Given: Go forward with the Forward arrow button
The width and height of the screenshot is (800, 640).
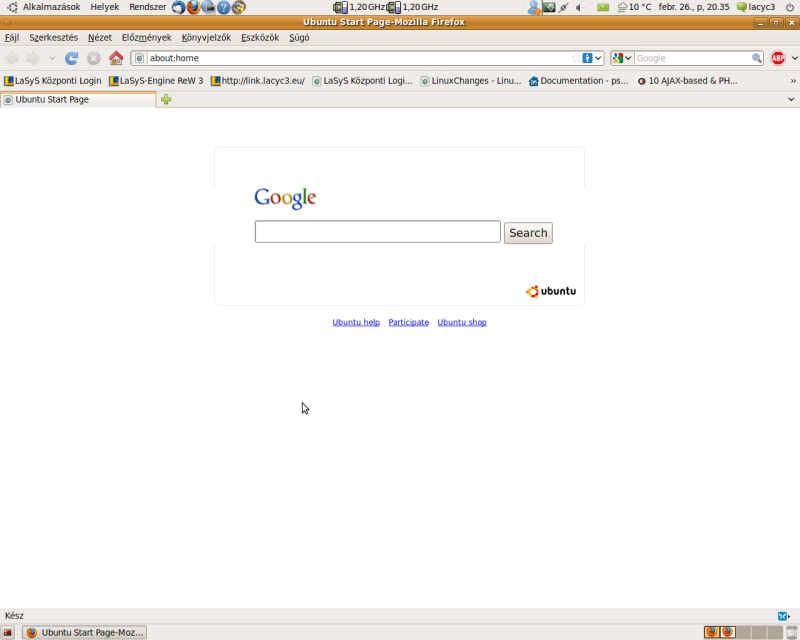Looking at the screenshot, I should coord(34,58).
